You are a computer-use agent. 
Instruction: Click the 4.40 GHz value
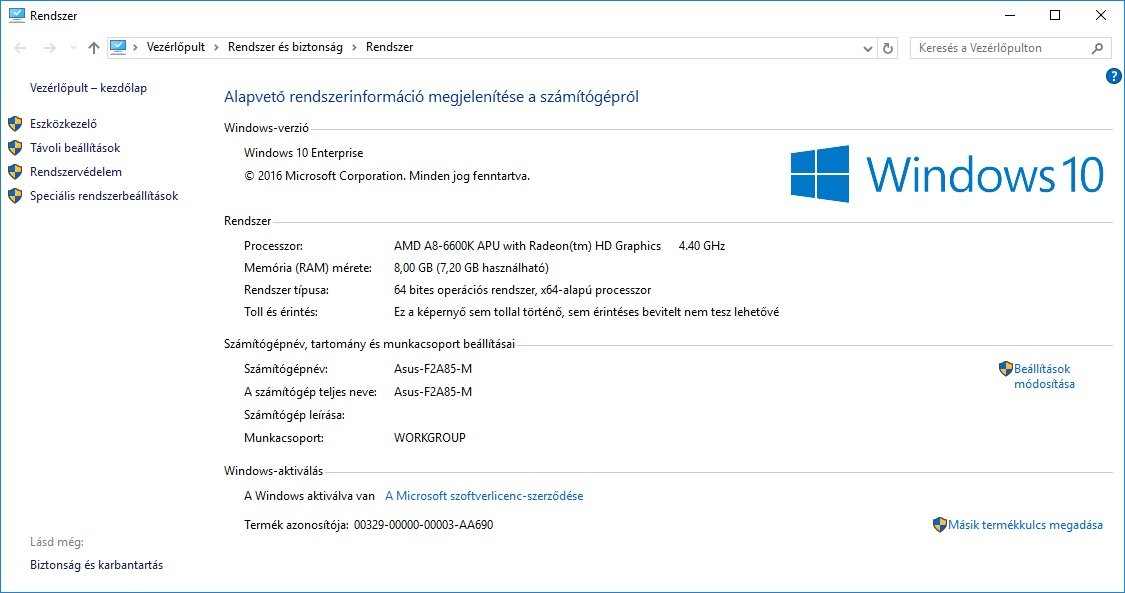[x=702, y=246]
